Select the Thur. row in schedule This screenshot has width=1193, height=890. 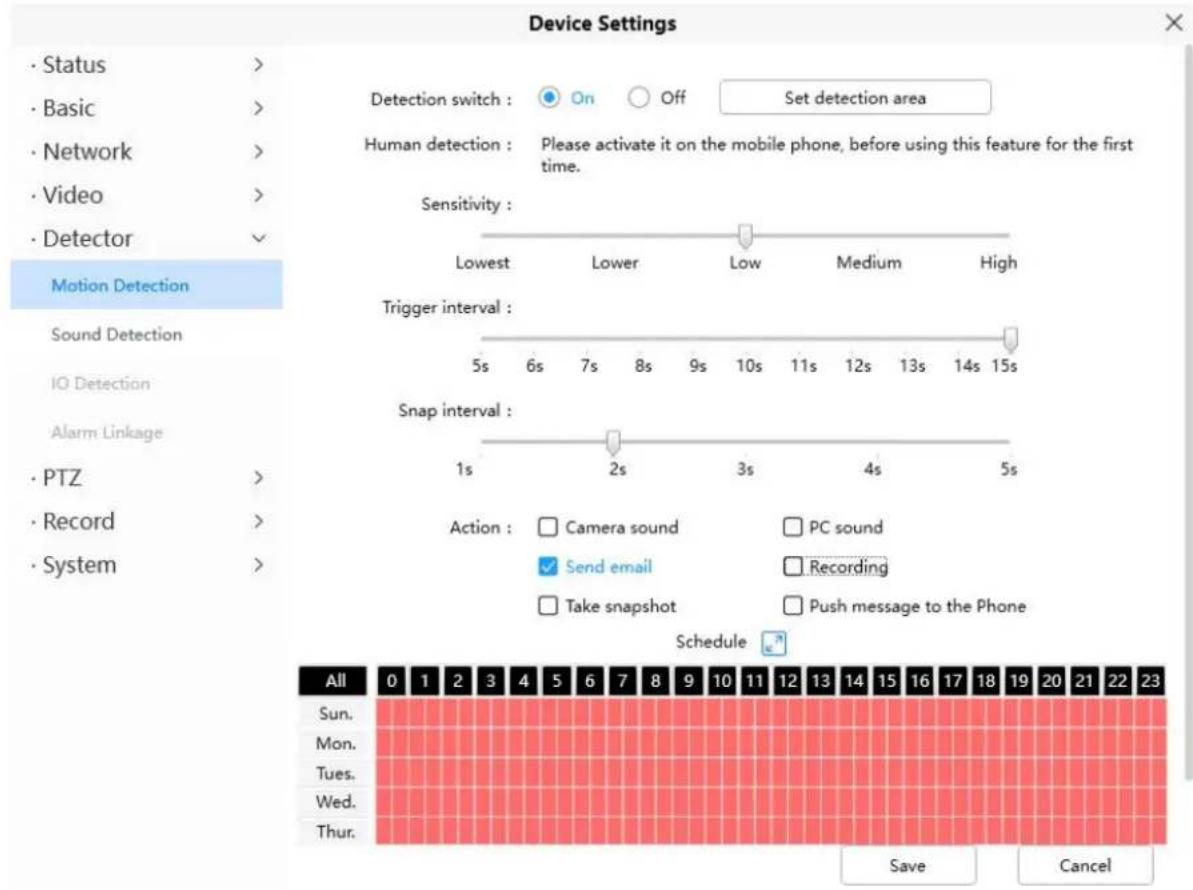pos(336,831)
